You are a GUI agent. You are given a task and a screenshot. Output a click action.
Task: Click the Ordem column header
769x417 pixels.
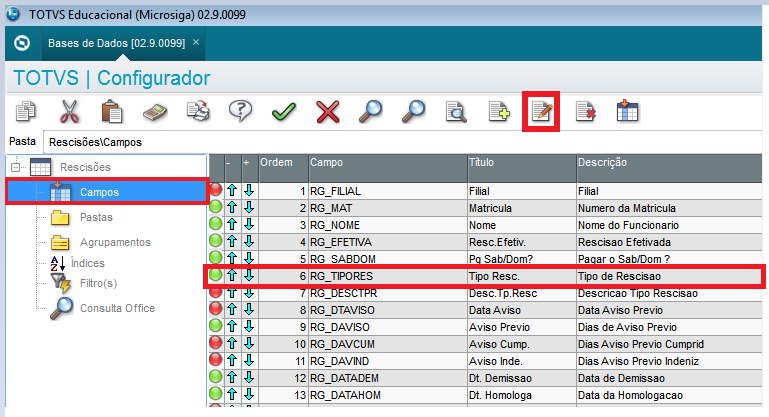[283, 168]
